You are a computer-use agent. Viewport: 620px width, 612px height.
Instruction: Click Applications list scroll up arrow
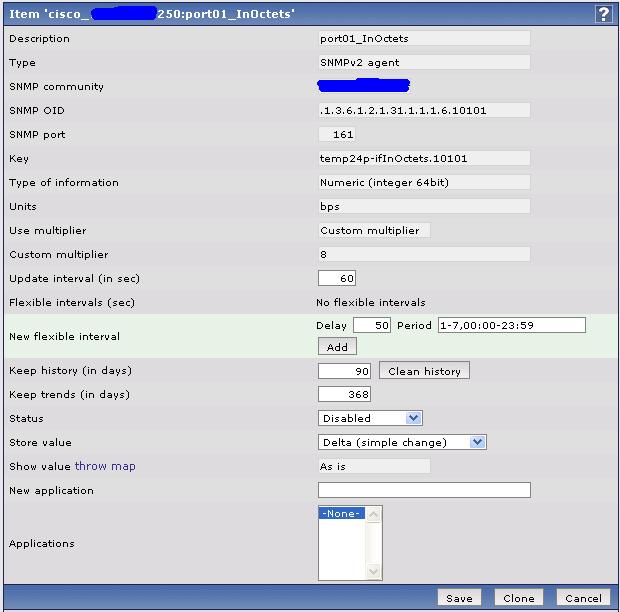(x=373, y=514)
